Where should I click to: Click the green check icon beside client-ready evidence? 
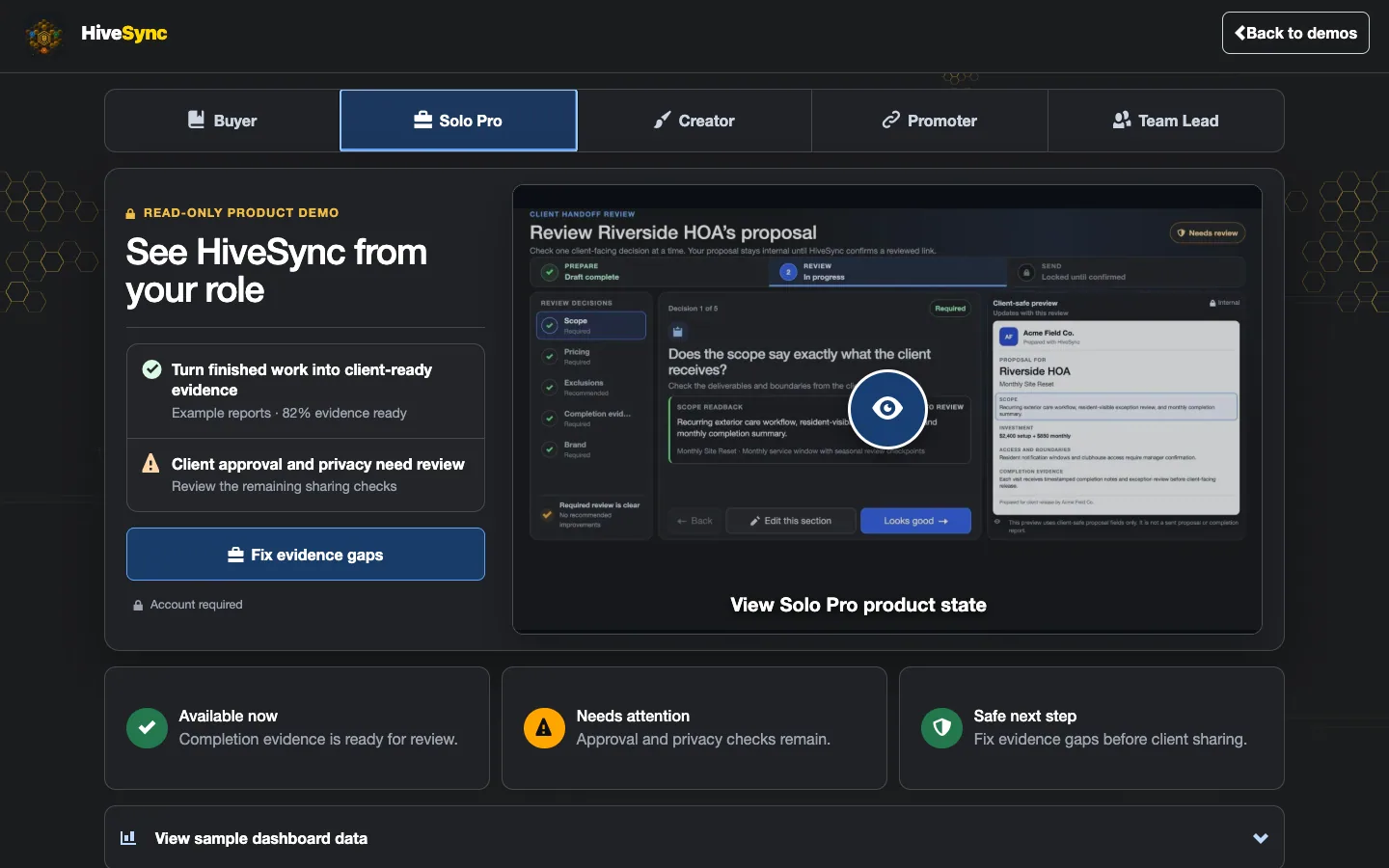[151, 369]
